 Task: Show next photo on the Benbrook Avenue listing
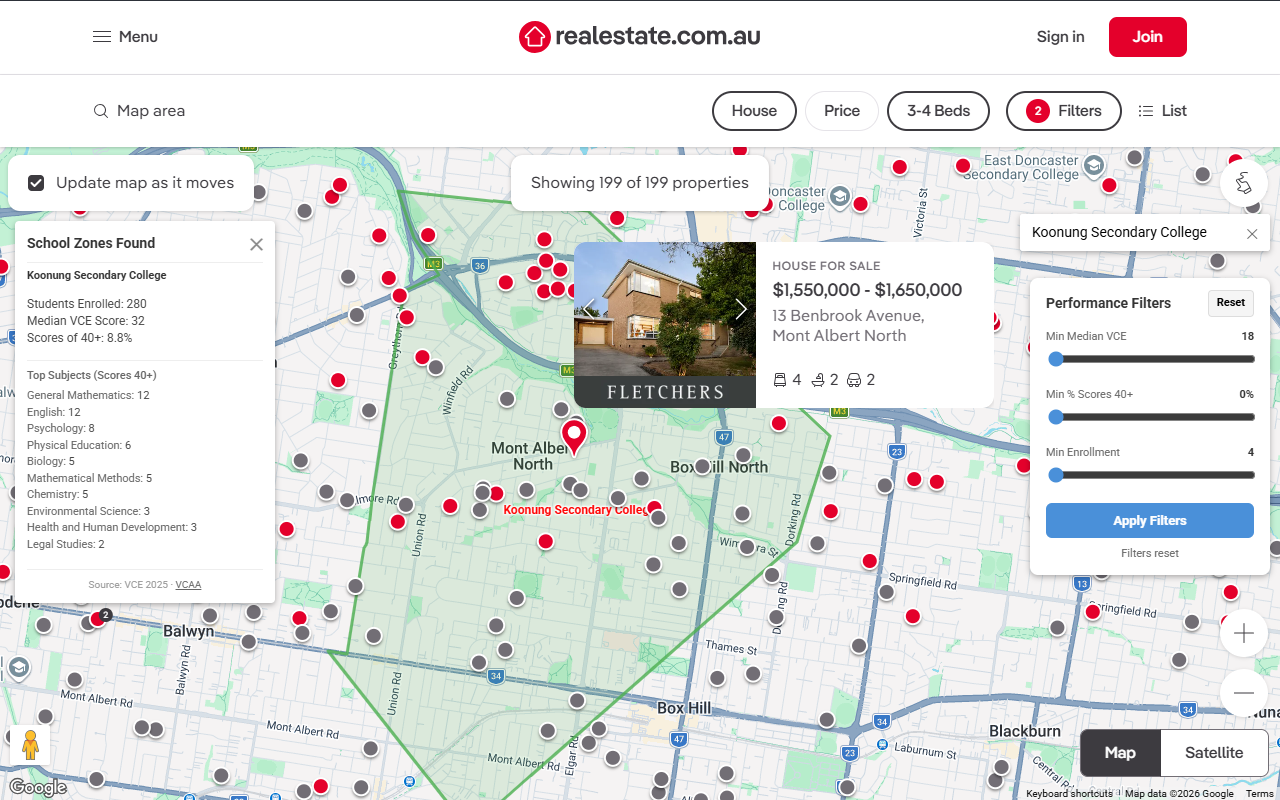[741, 309]
